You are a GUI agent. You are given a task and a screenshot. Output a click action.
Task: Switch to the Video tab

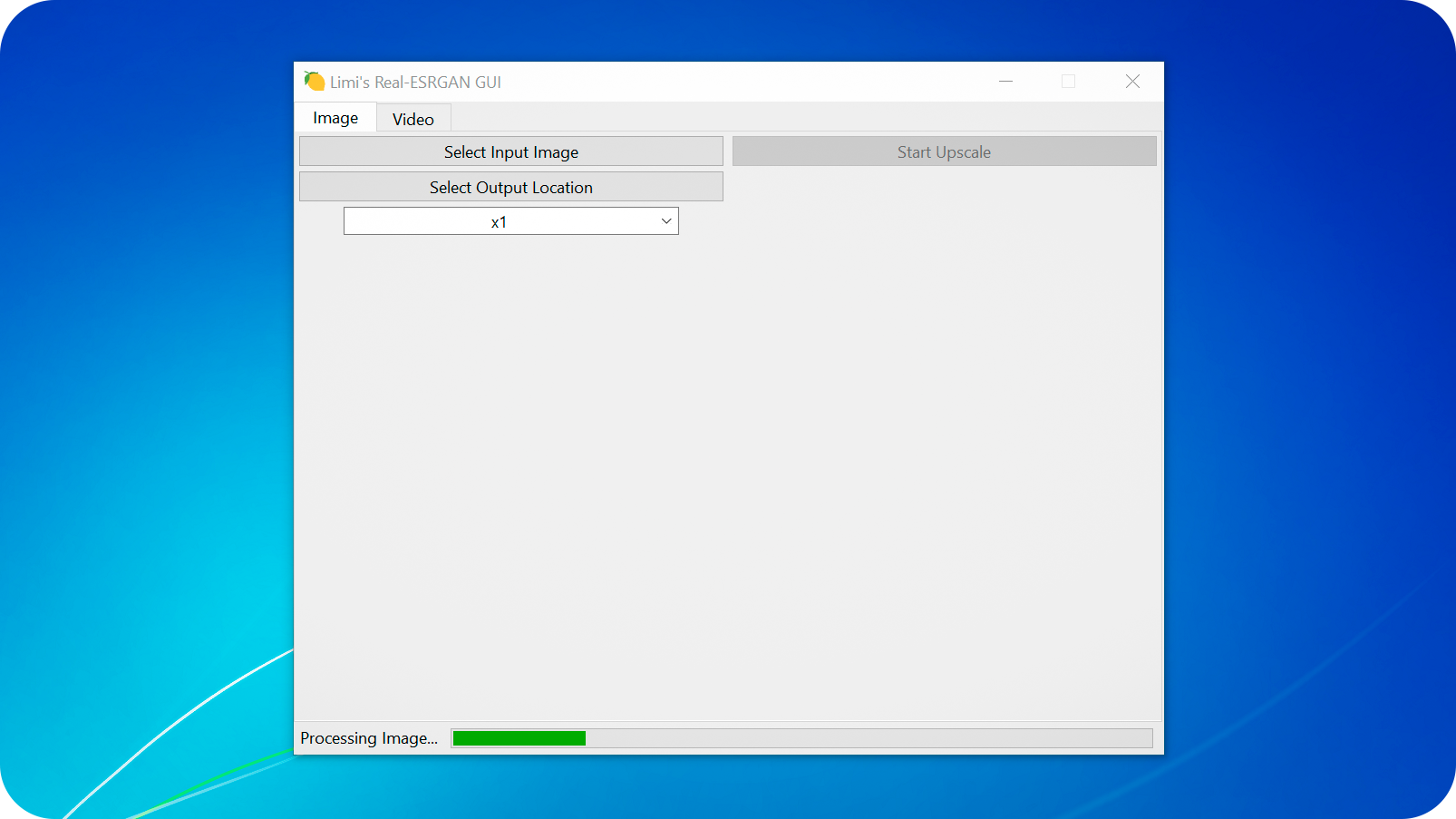coord(413,119)
